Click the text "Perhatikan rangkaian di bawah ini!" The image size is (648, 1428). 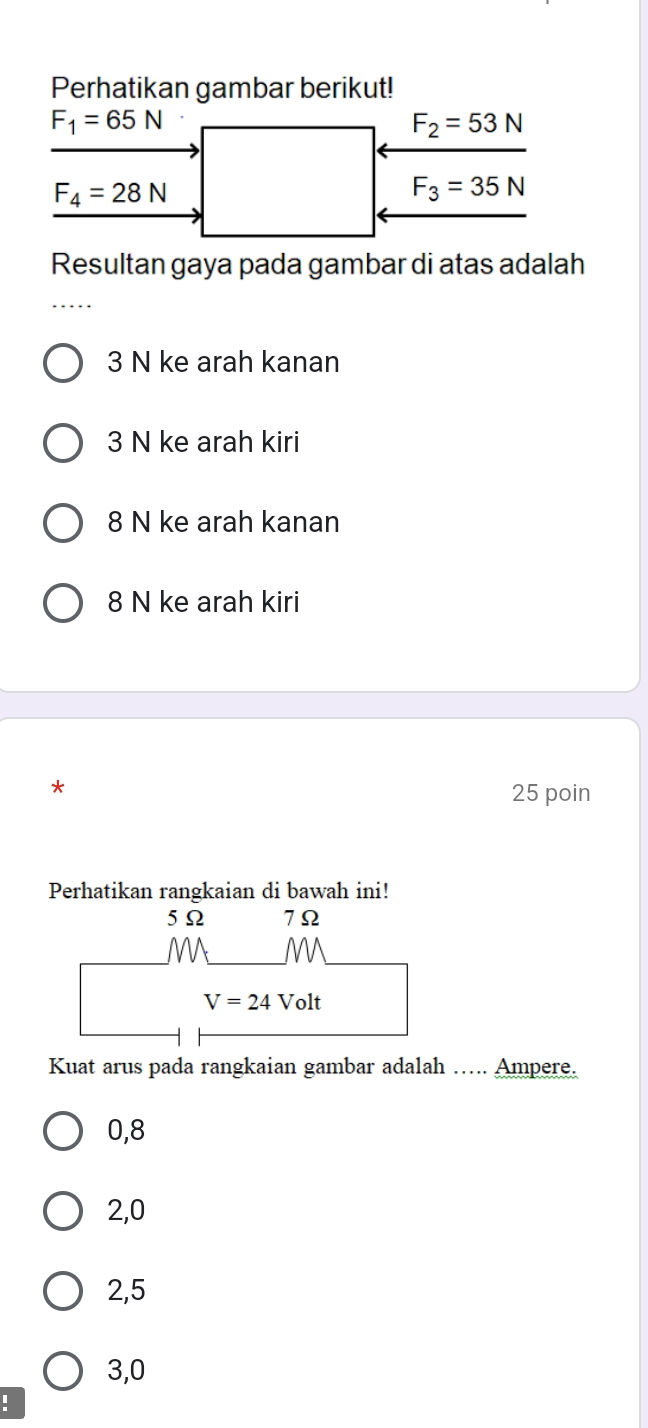(220, 890)
